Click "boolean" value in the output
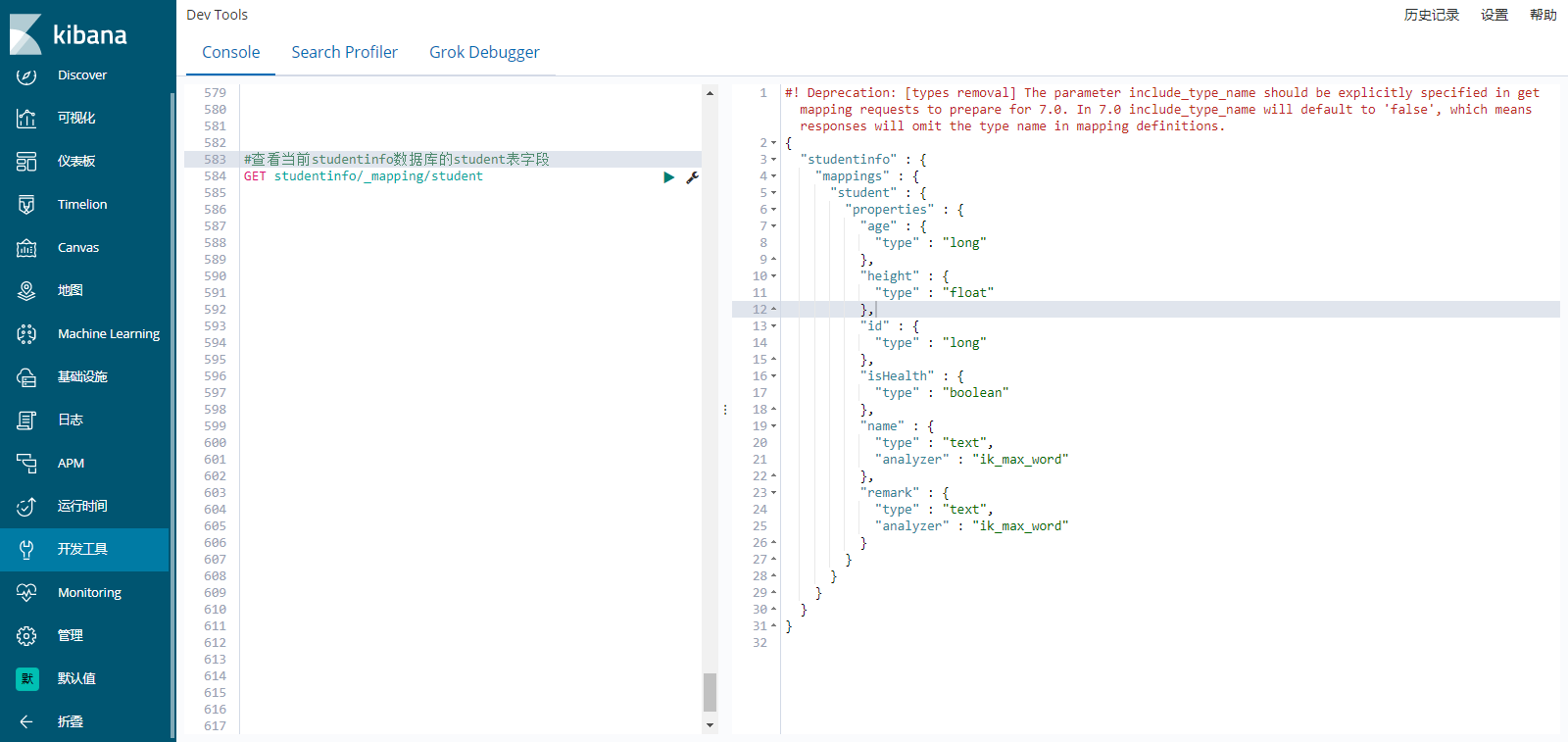This screenshot has width=1568, height=742. pyautogui.click(x=975, y=393)
